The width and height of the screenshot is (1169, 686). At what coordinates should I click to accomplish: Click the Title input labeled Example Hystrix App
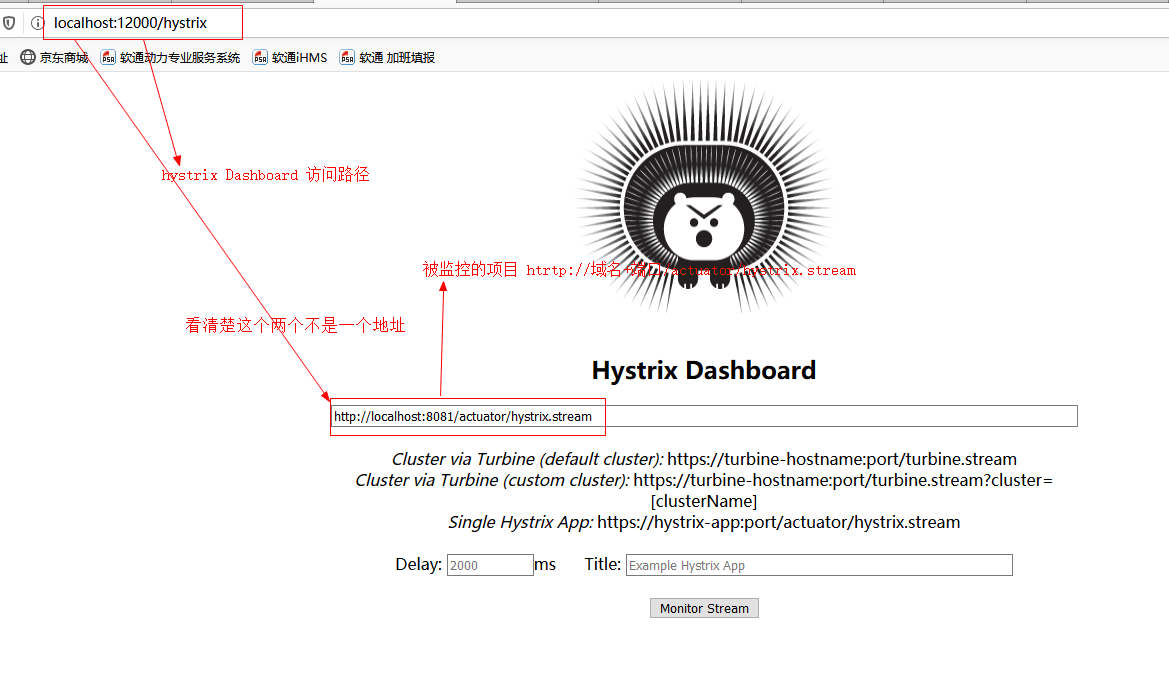[x=818, y=565]
